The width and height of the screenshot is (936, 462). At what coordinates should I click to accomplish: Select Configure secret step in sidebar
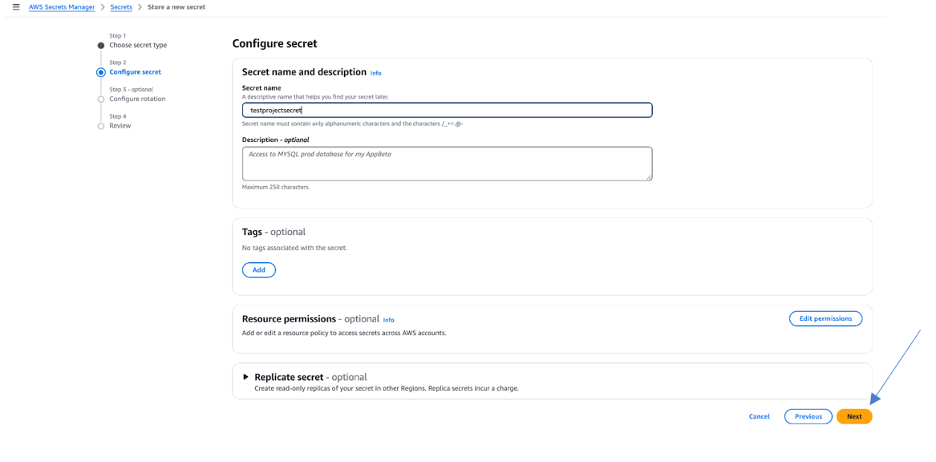click(x=135, y=72)
